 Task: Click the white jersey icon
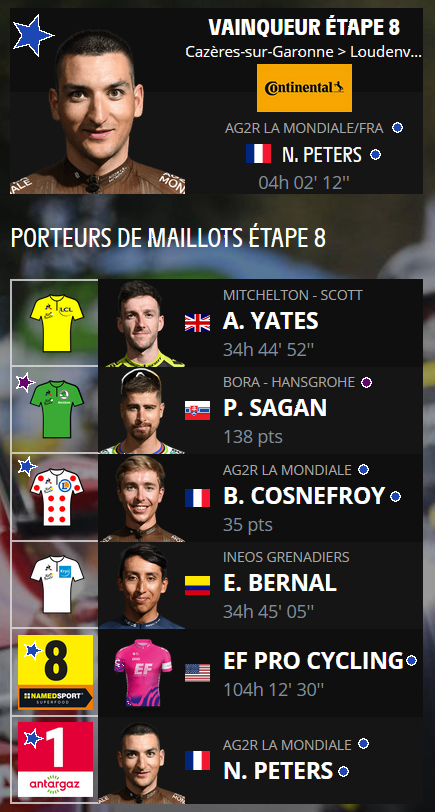click(56, 584)
